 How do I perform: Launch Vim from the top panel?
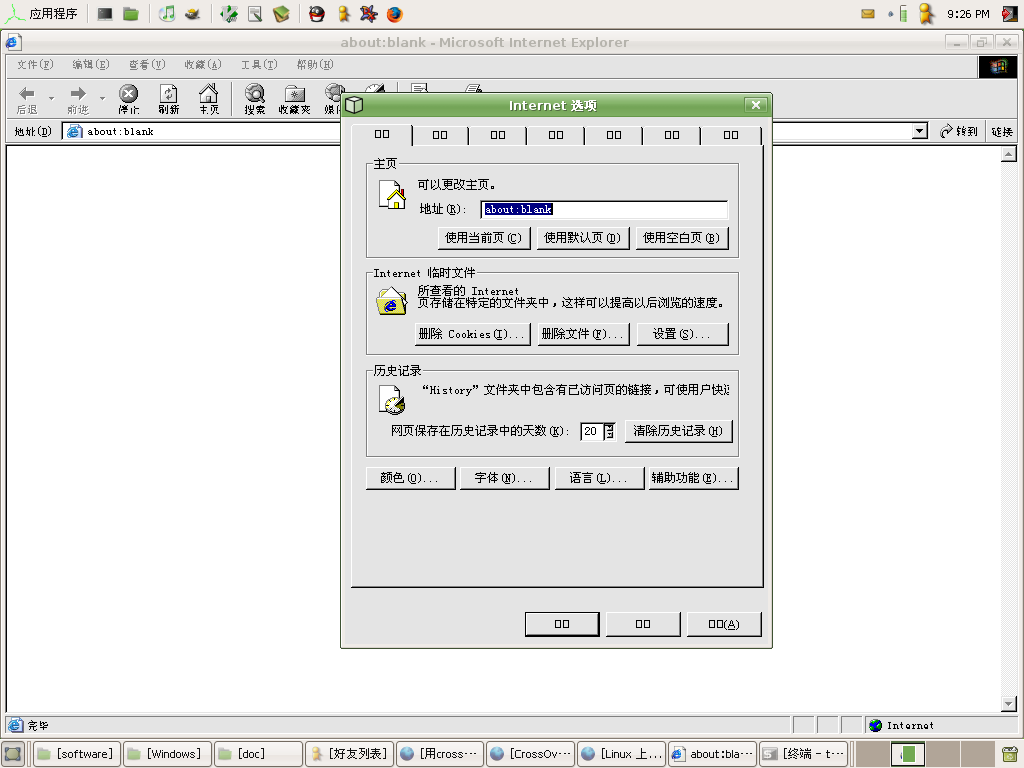coord(229,14)
